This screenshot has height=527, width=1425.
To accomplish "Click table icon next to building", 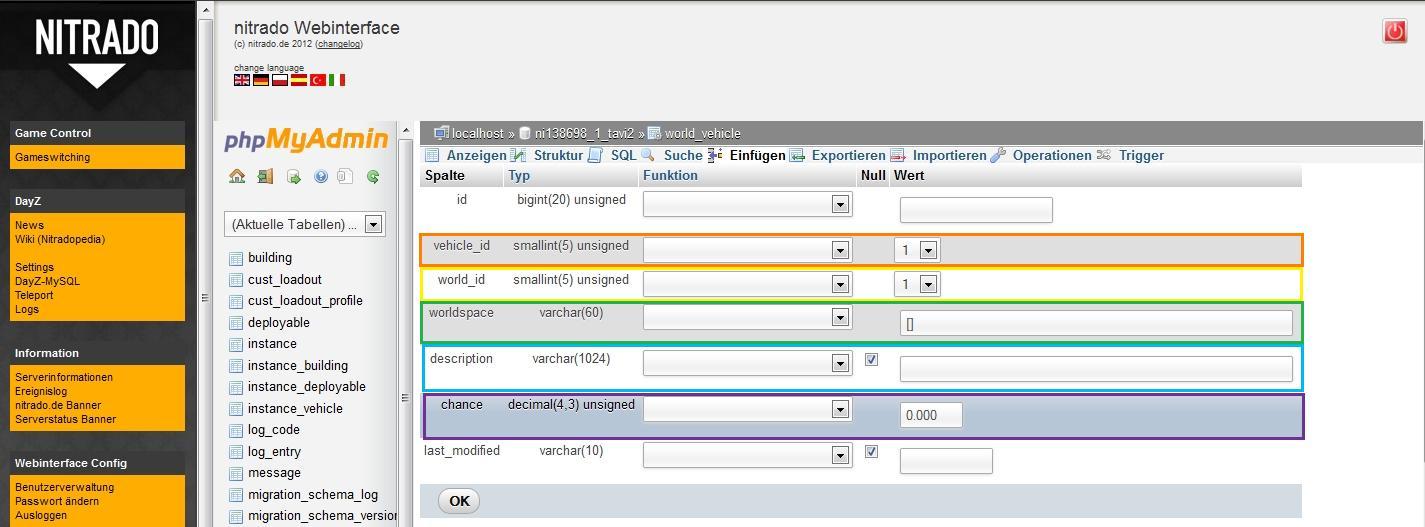I will (236, 258).
